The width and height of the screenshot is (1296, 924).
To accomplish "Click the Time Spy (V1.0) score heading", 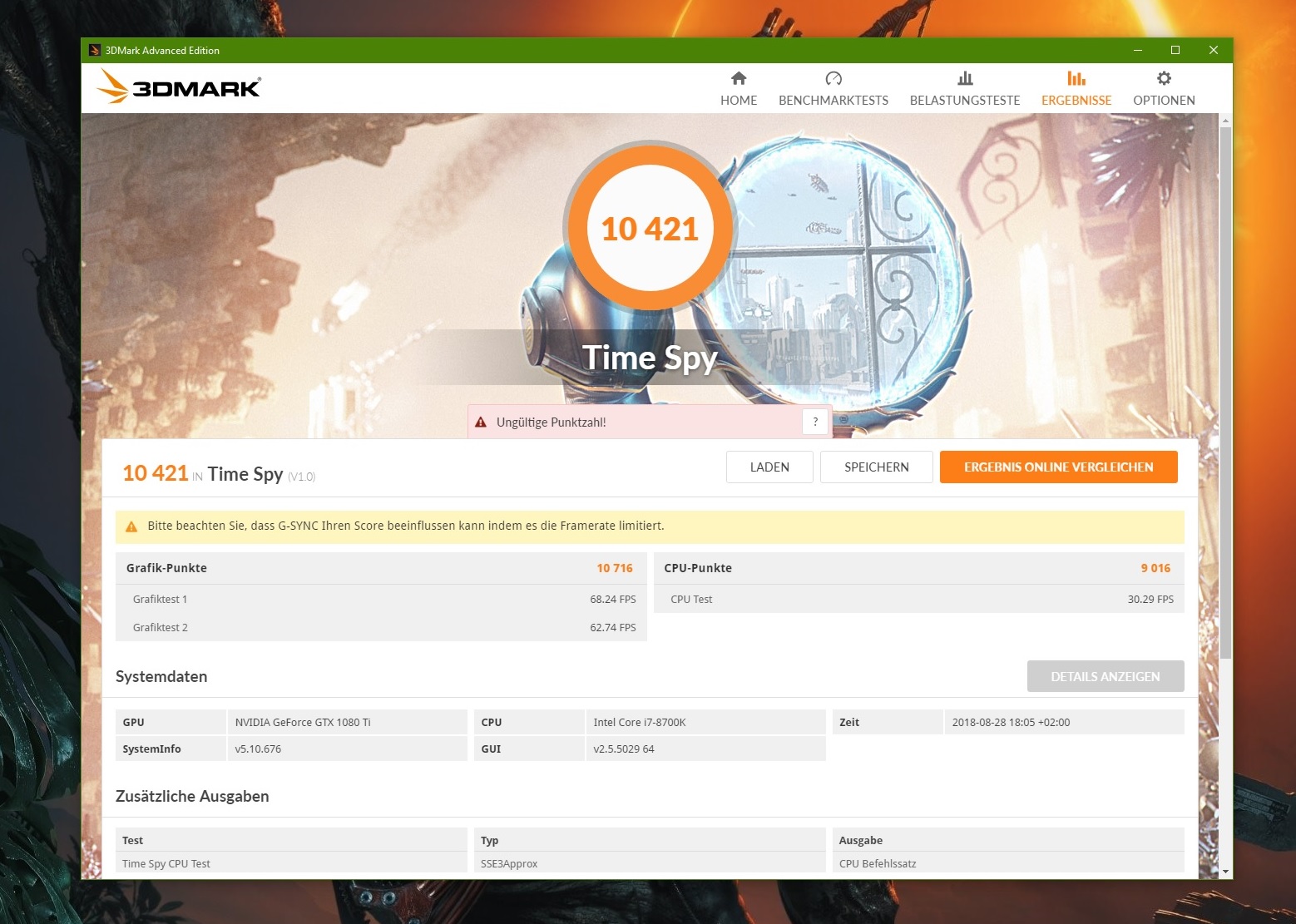I will tap(261, 474).
